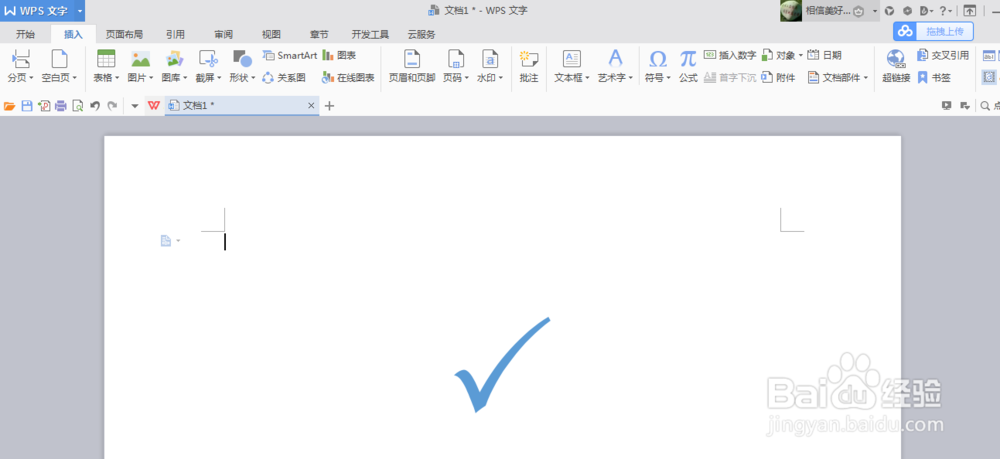The height and width of the screenshot is (459, 1000).
Task: Switch to the Page Layout (页面布局) tab
Action: point(124,34)
